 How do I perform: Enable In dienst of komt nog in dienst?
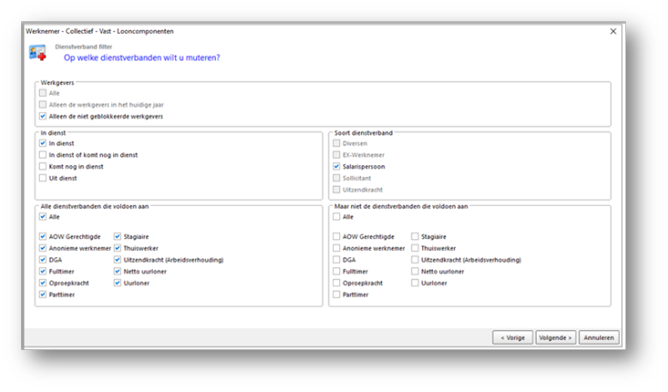click(x=43, y=155)
